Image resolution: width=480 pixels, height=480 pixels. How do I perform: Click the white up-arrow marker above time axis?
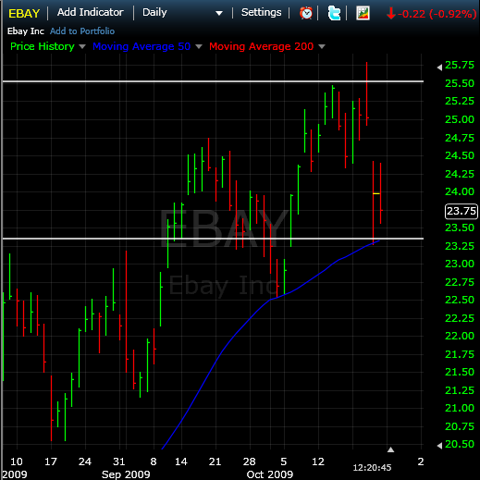coord(391,450)
